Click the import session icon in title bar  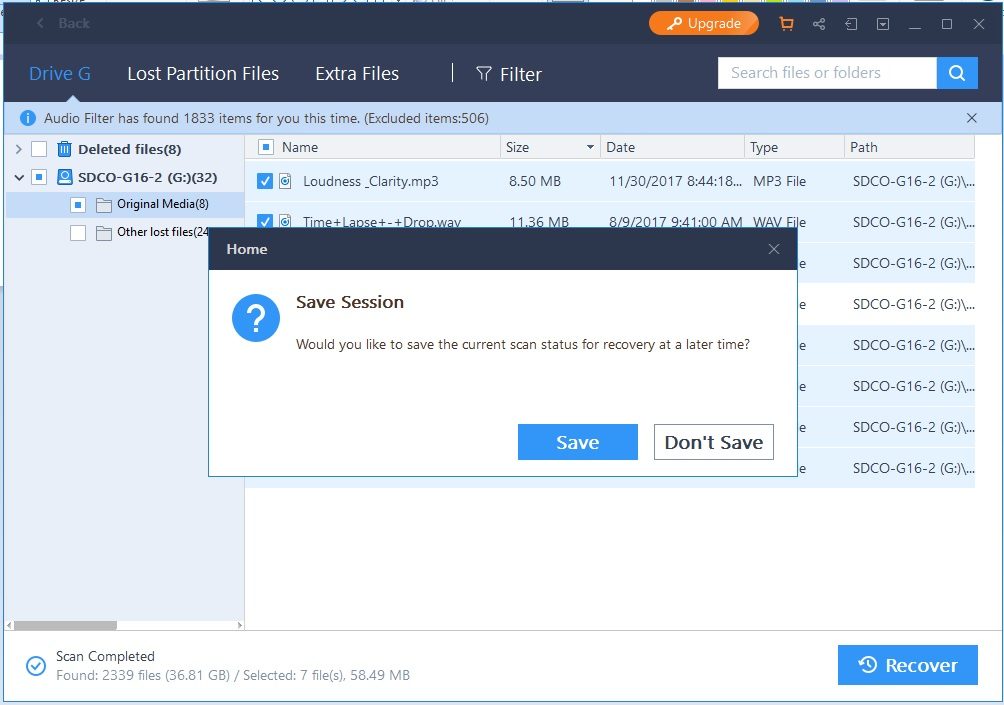tap(851, 24)
